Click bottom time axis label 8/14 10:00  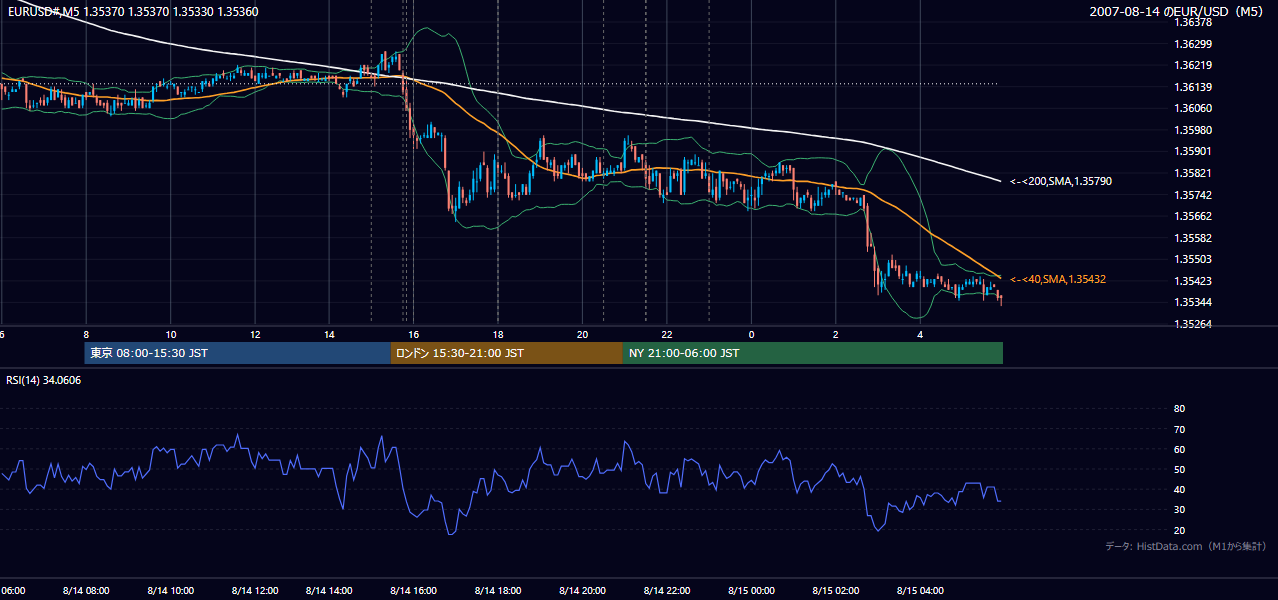tap(170, 591)
